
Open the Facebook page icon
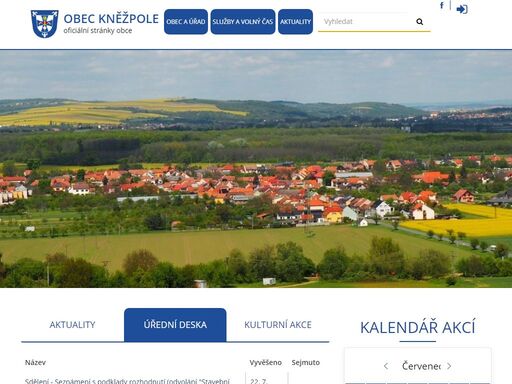tap(442, 5)
